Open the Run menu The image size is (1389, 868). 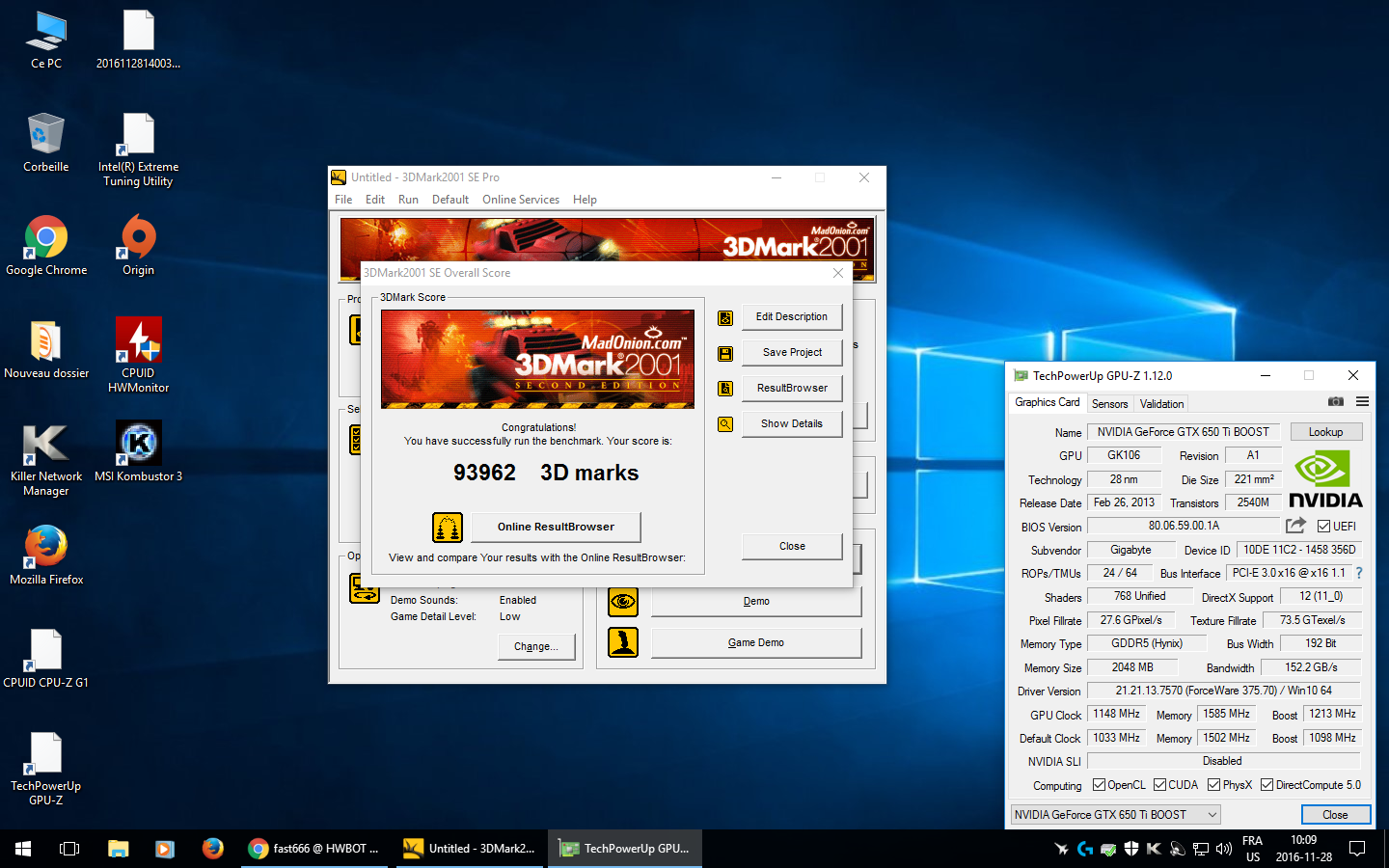coord(408,200)
